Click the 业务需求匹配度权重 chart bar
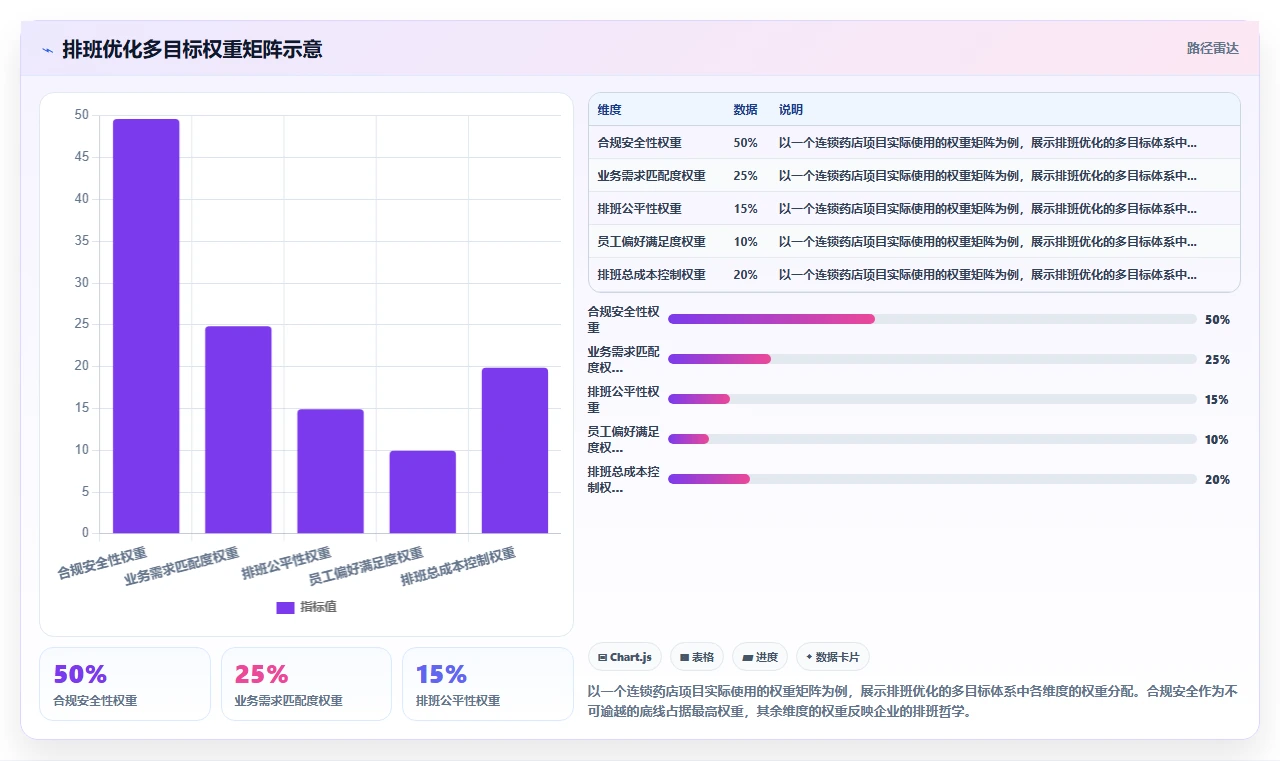1280x761 pixels. pos(238,430)
